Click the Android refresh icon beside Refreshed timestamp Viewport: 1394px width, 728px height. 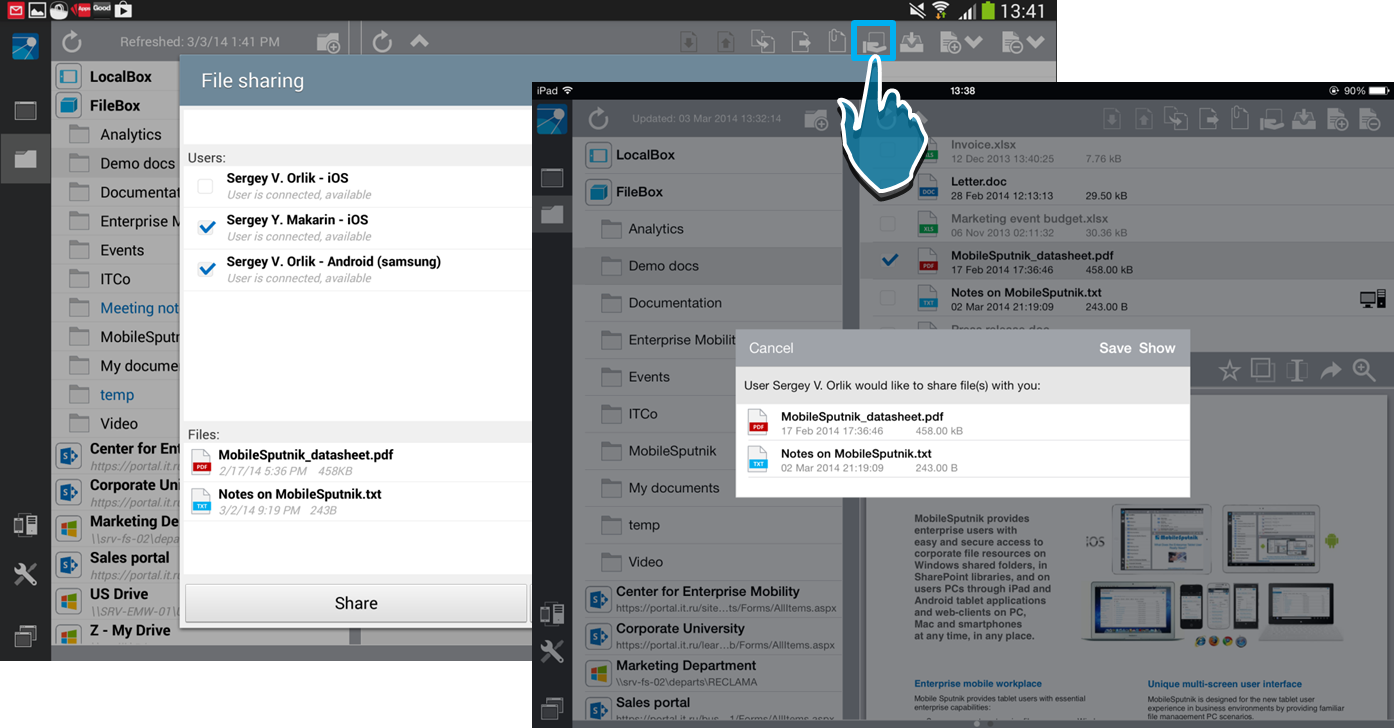(x=71, y=42)
